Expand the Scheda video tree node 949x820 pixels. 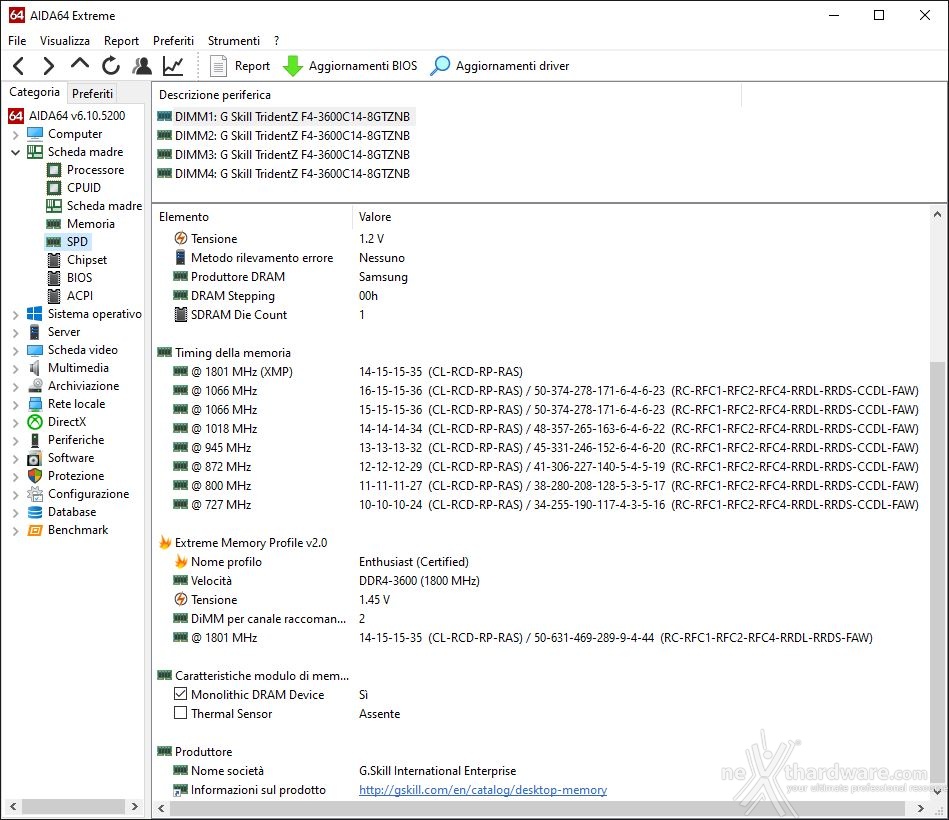coord(16,350)
